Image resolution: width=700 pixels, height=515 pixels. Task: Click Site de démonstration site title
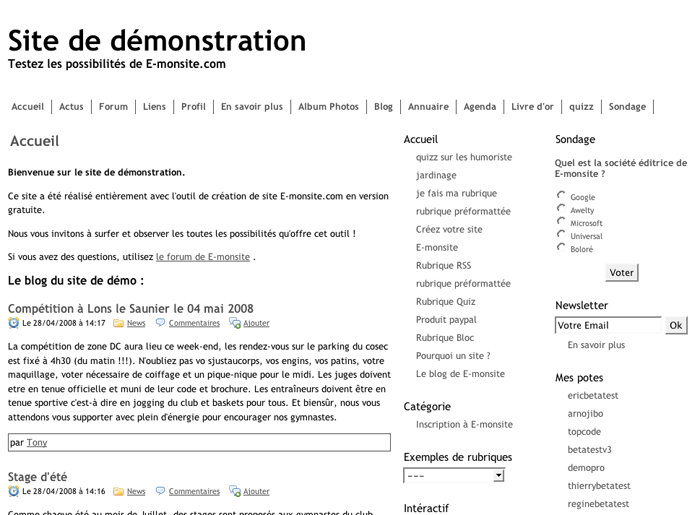click(157, 41)
